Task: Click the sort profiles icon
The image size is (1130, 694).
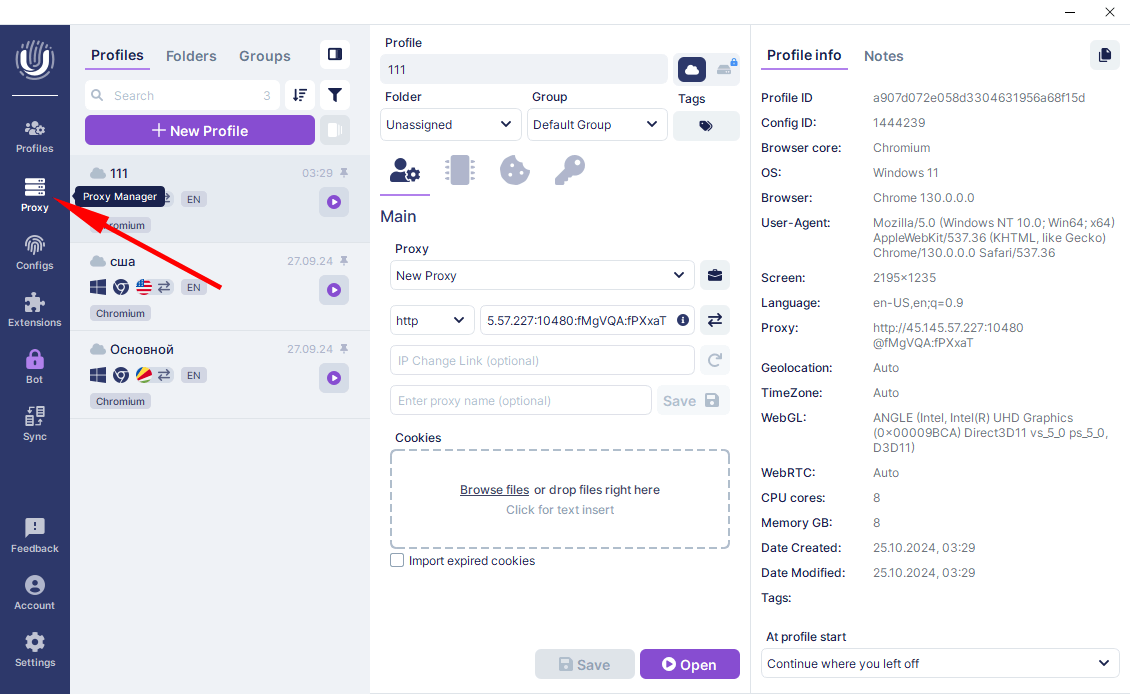Action: pos(299,95)
